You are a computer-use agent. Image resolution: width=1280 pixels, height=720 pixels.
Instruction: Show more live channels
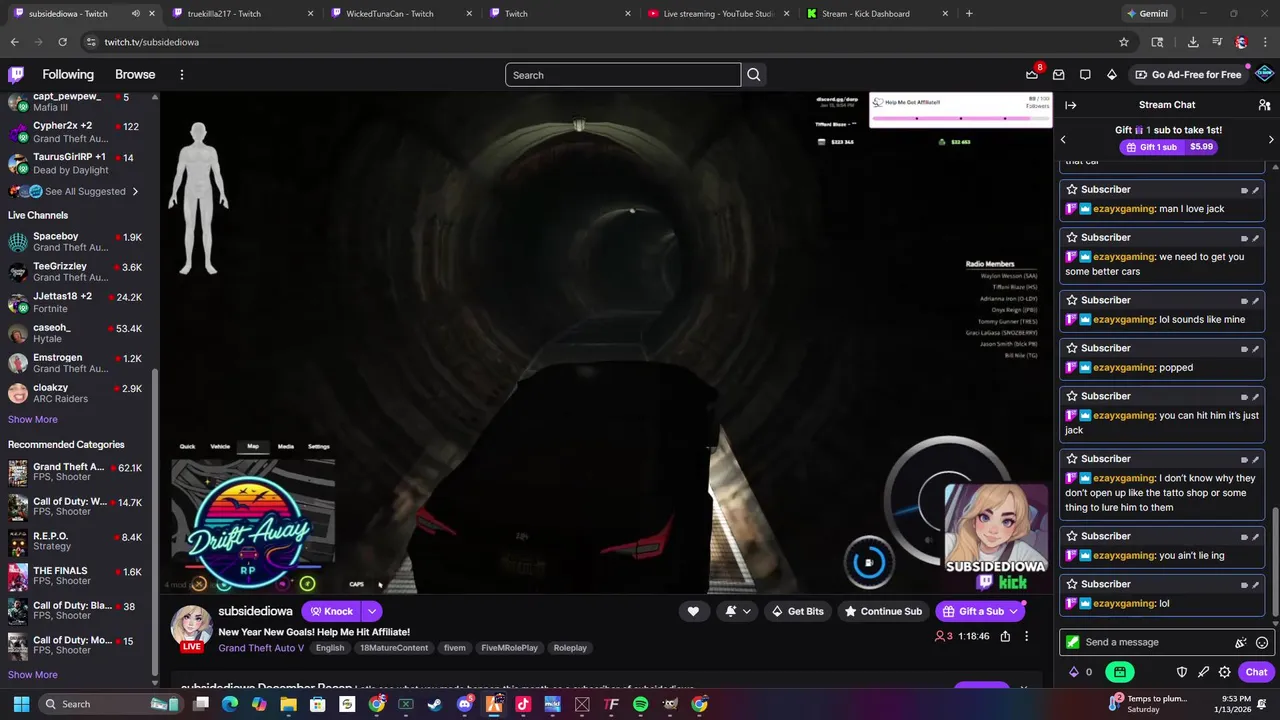33,420
